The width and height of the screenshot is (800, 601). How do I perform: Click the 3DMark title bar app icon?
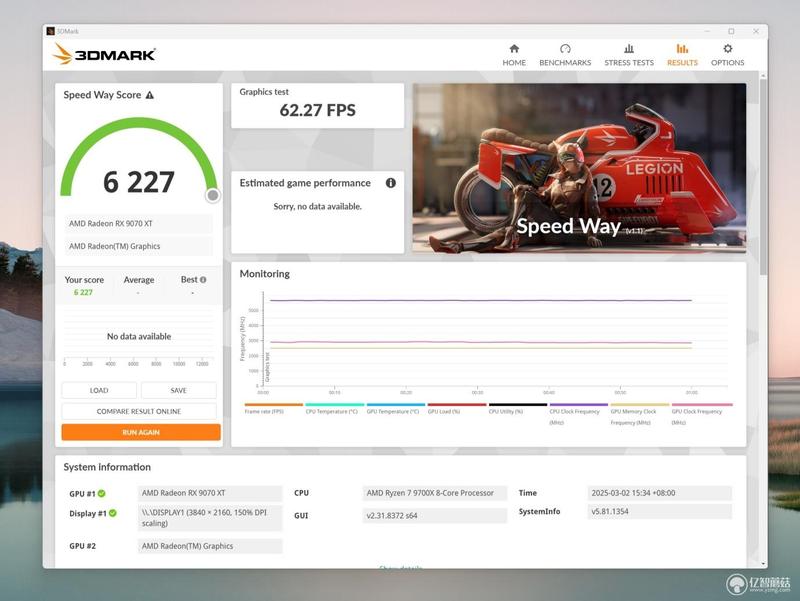point(51,31)
